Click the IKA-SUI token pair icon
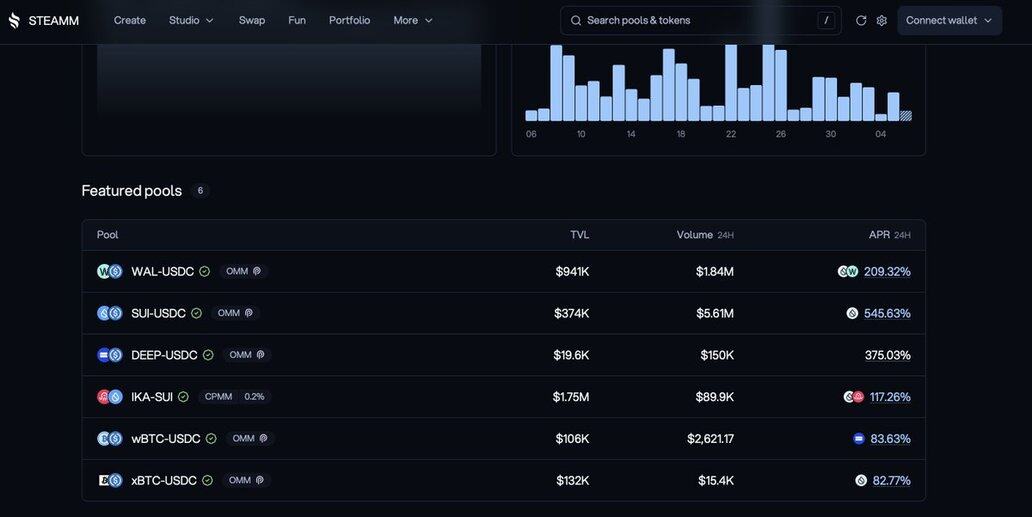The image size is (1032, 517). 109,397
